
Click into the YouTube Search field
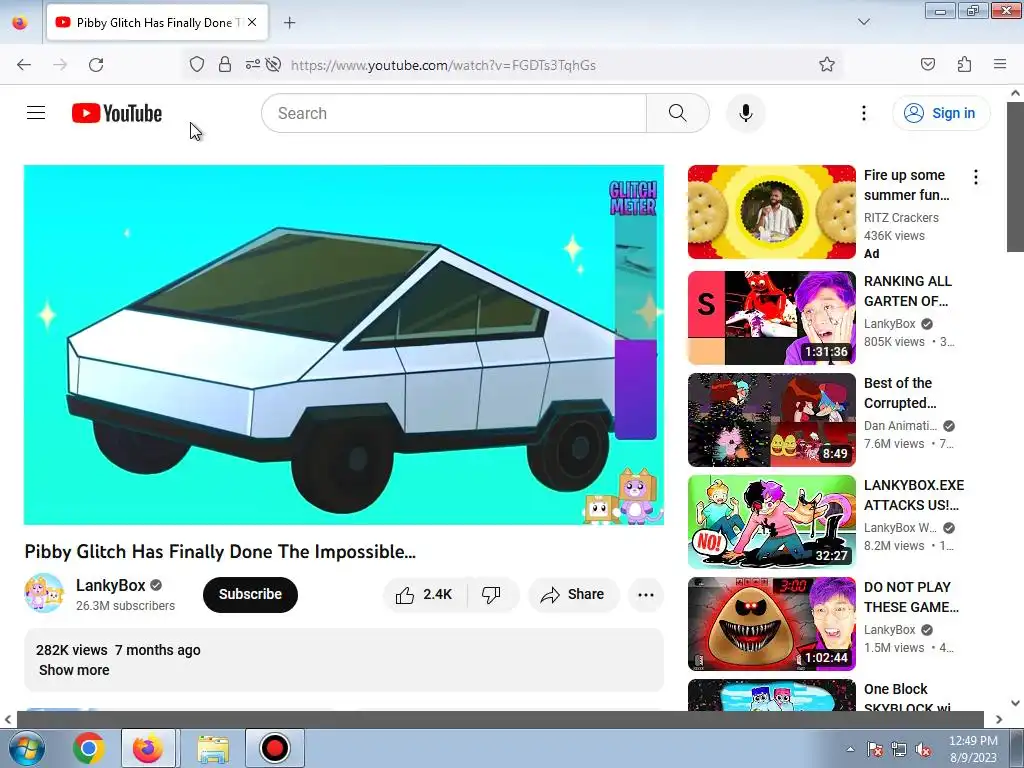point(454,113)
